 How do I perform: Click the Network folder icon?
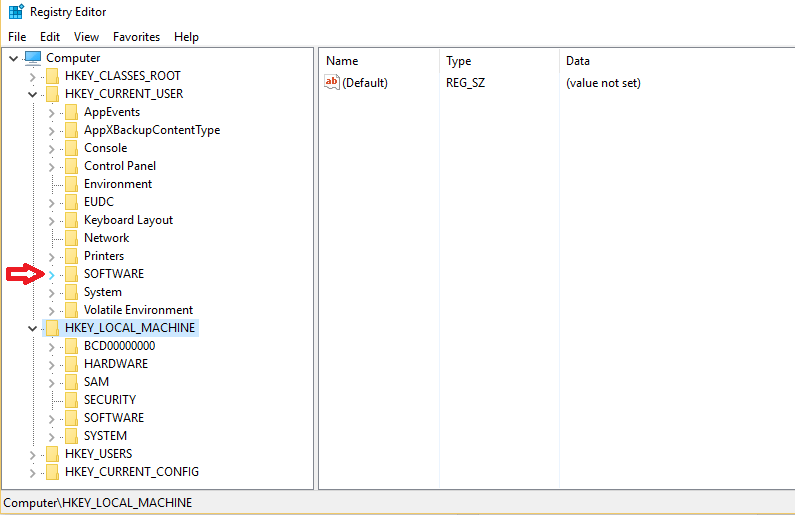pyautogui.click(x=71, y=238)
